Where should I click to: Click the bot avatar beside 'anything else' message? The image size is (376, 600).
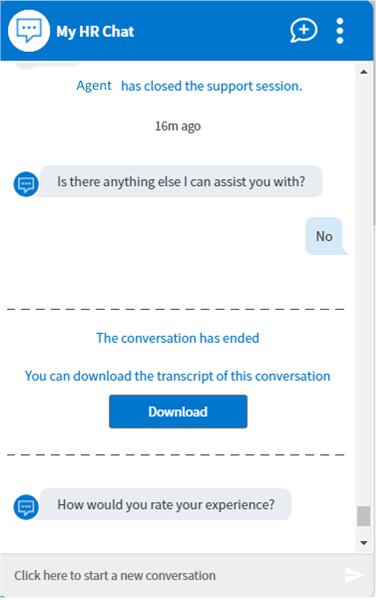(26, 184)
